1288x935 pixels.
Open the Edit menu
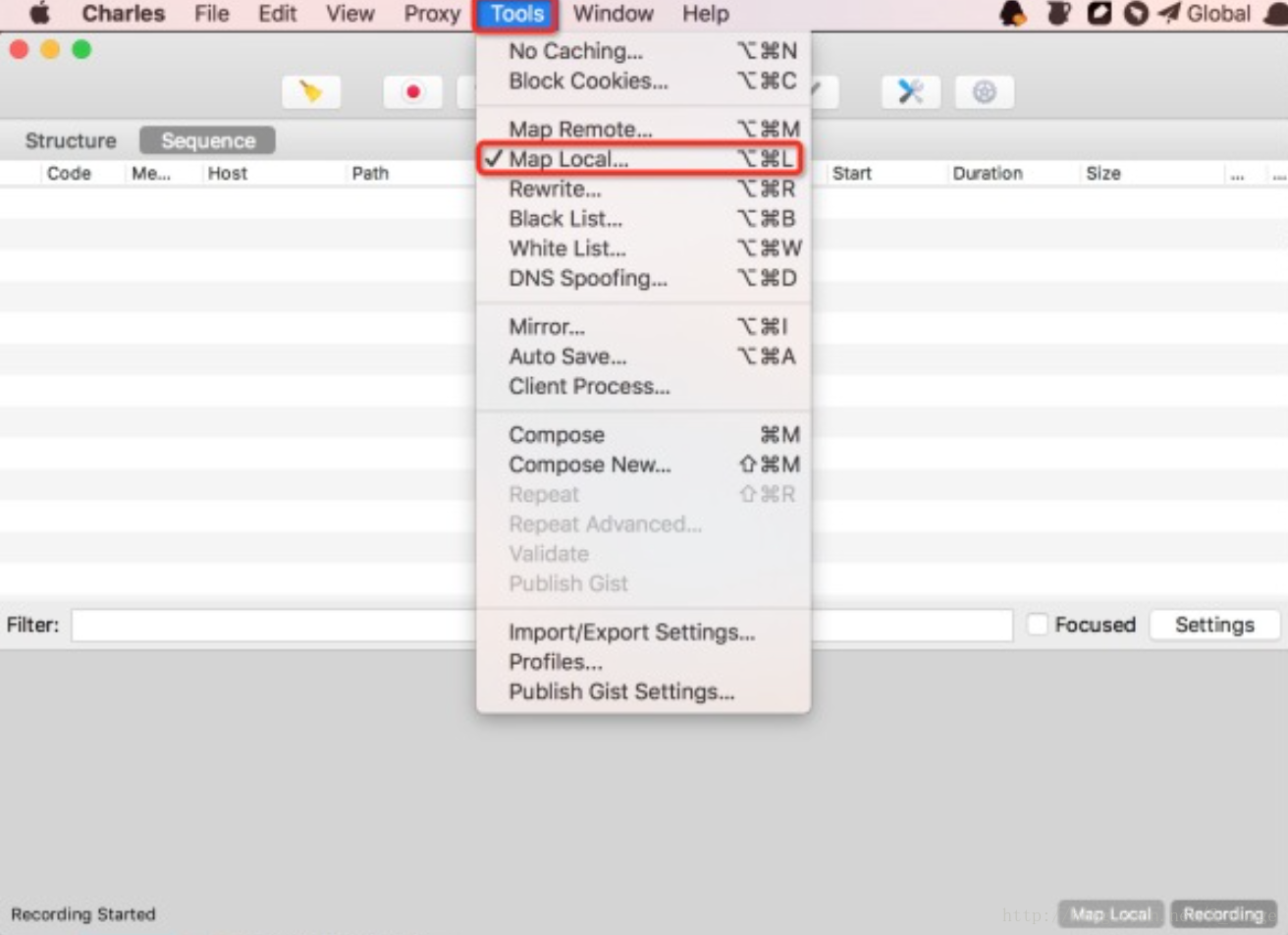coord(278,14)
